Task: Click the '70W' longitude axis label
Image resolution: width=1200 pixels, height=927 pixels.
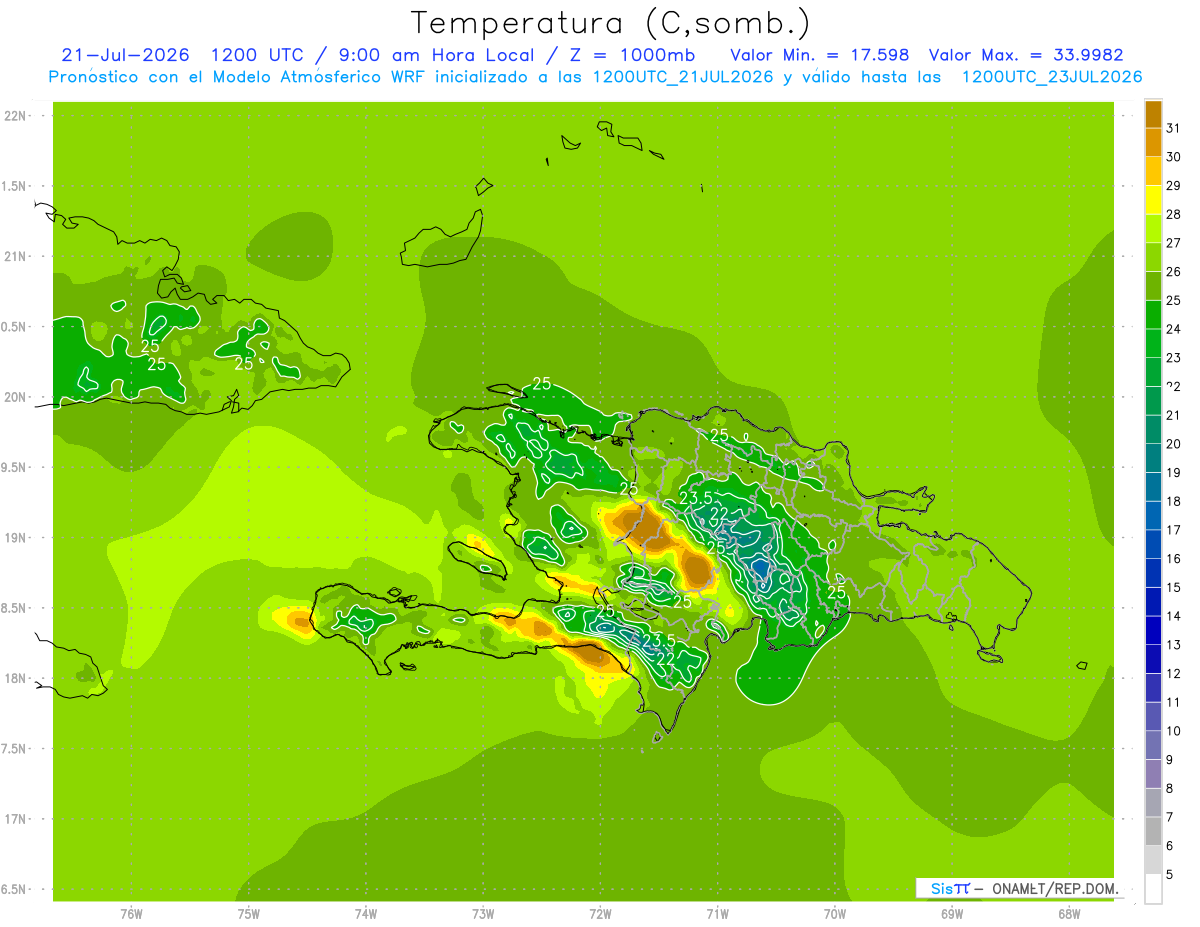Action: tap(835, 913)
